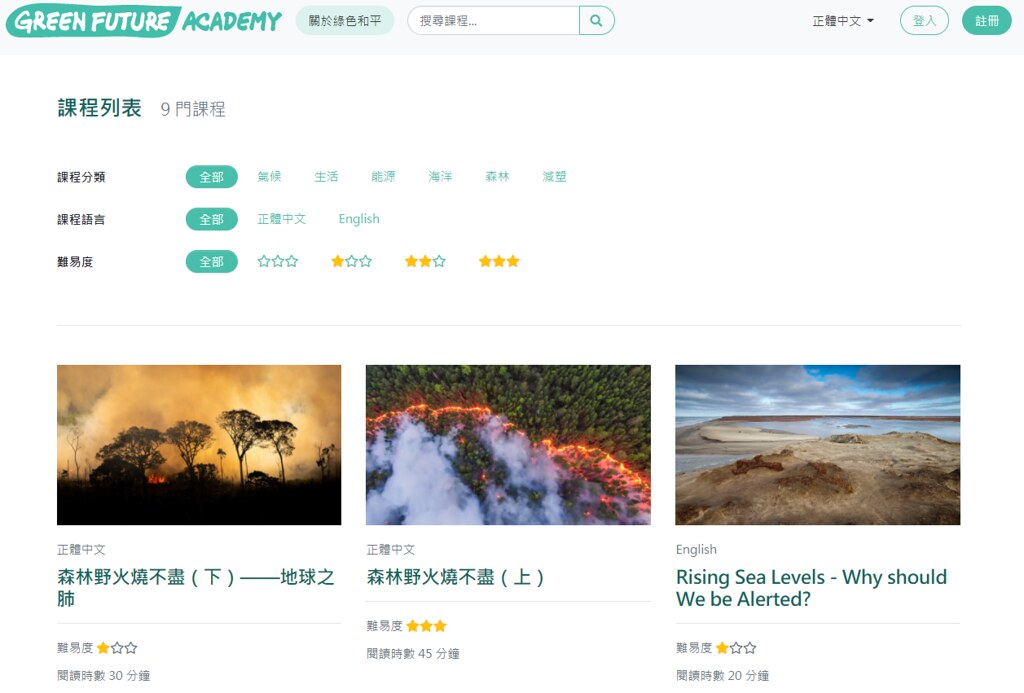
Task: Select the 生活 category filter
Action: coord(326,177)
